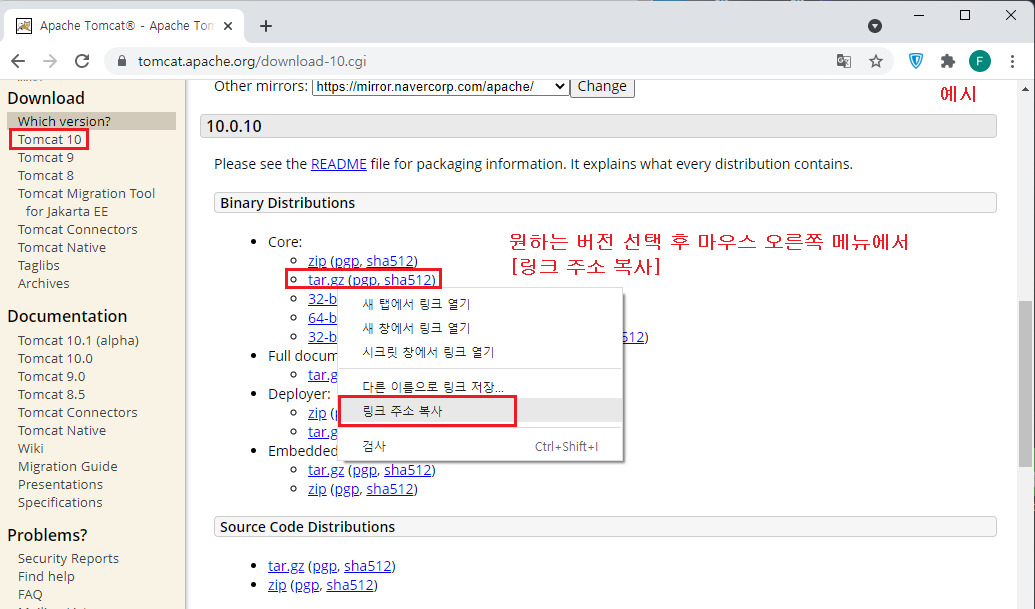Choose '새 탭에서 링크 열기' menu item
Viewport: 1035px width, 609px height.
tap(481, 304)
